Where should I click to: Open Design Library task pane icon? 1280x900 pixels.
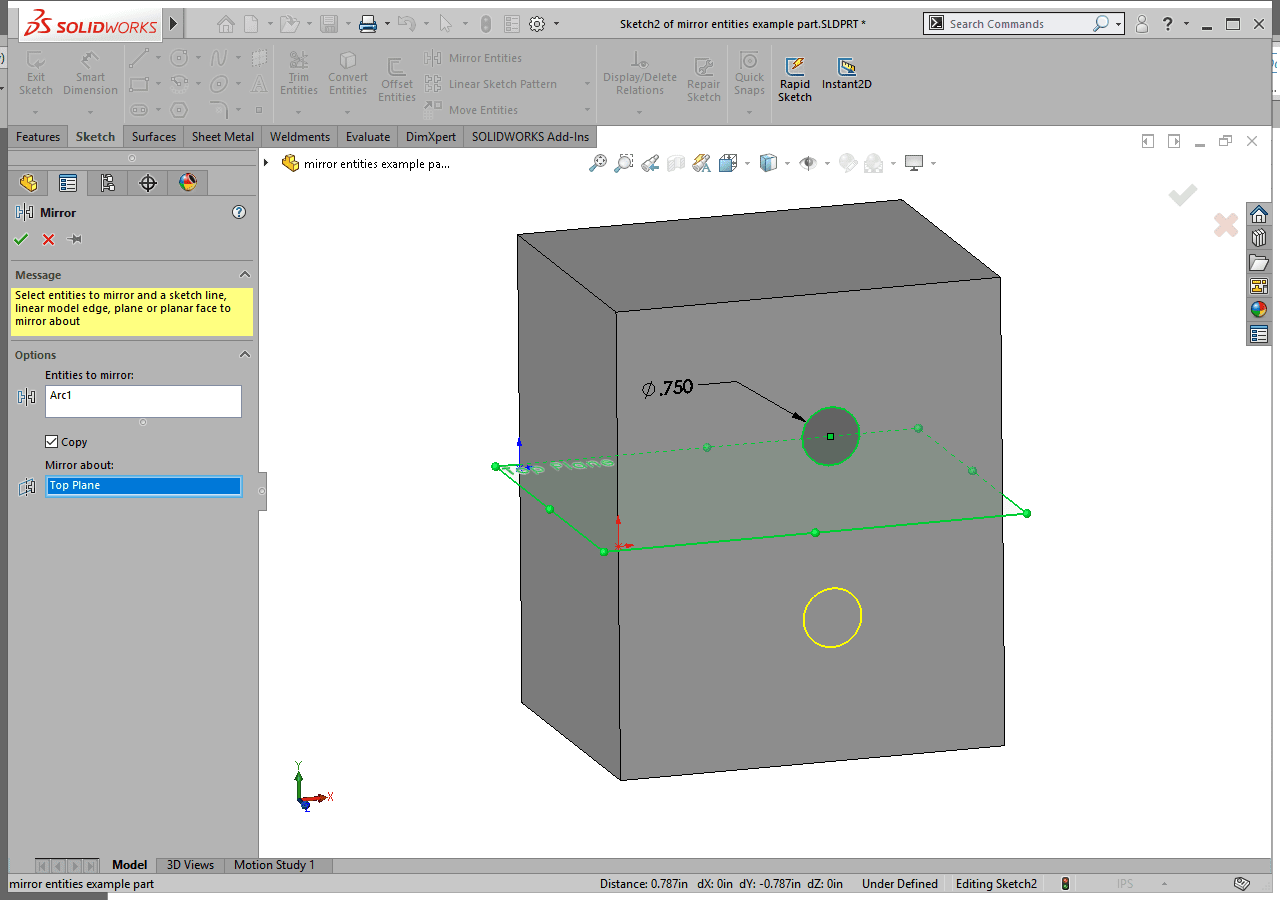pos(1259,238)
